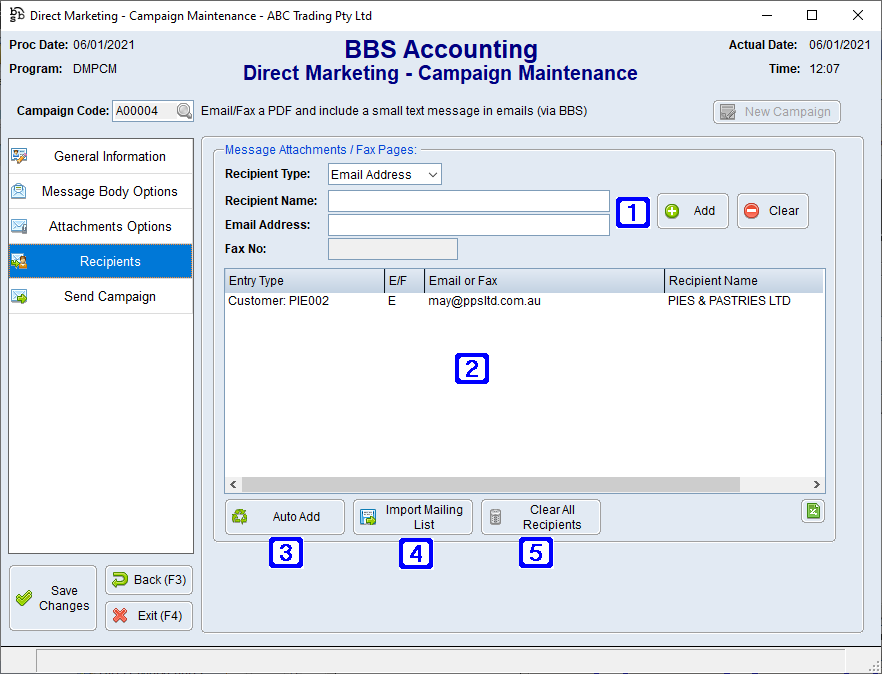
Task: Click the green plus Add icon
Action: (672, 211)
